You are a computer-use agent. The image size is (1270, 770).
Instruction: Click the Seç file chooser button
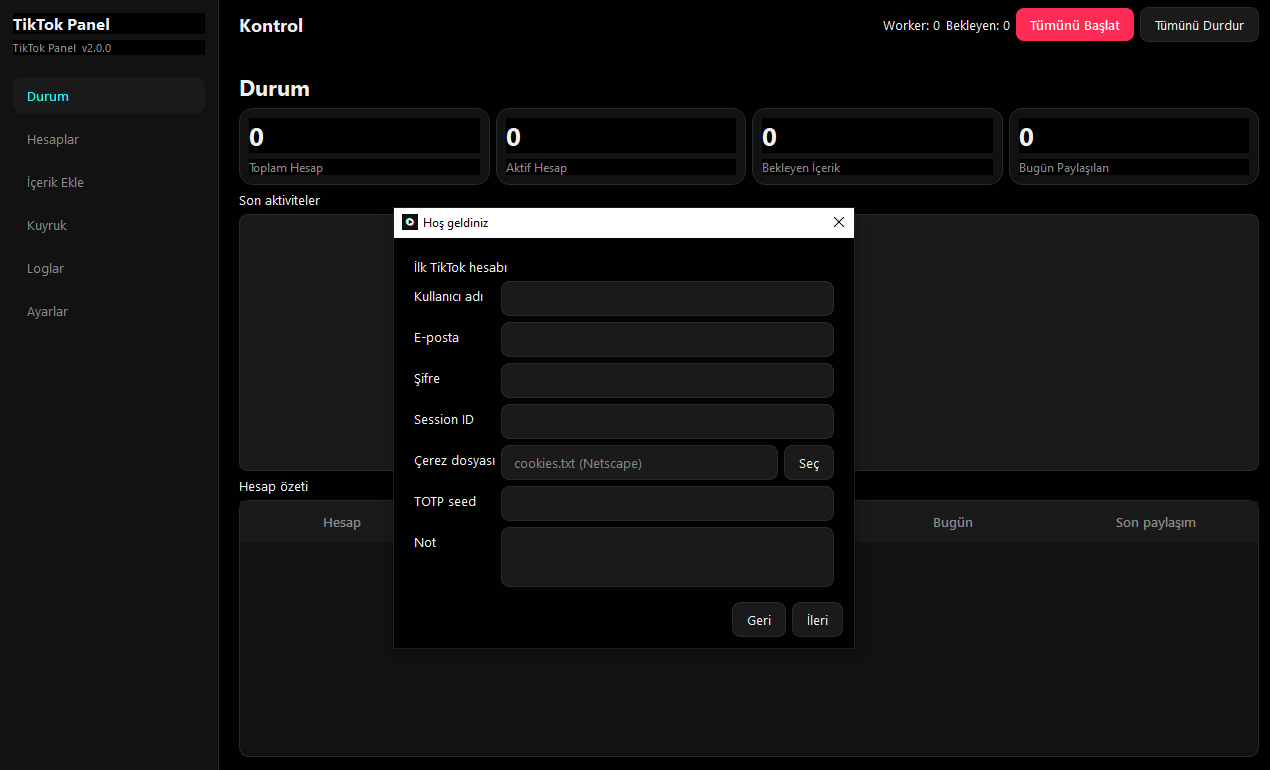tap(809, 463)
